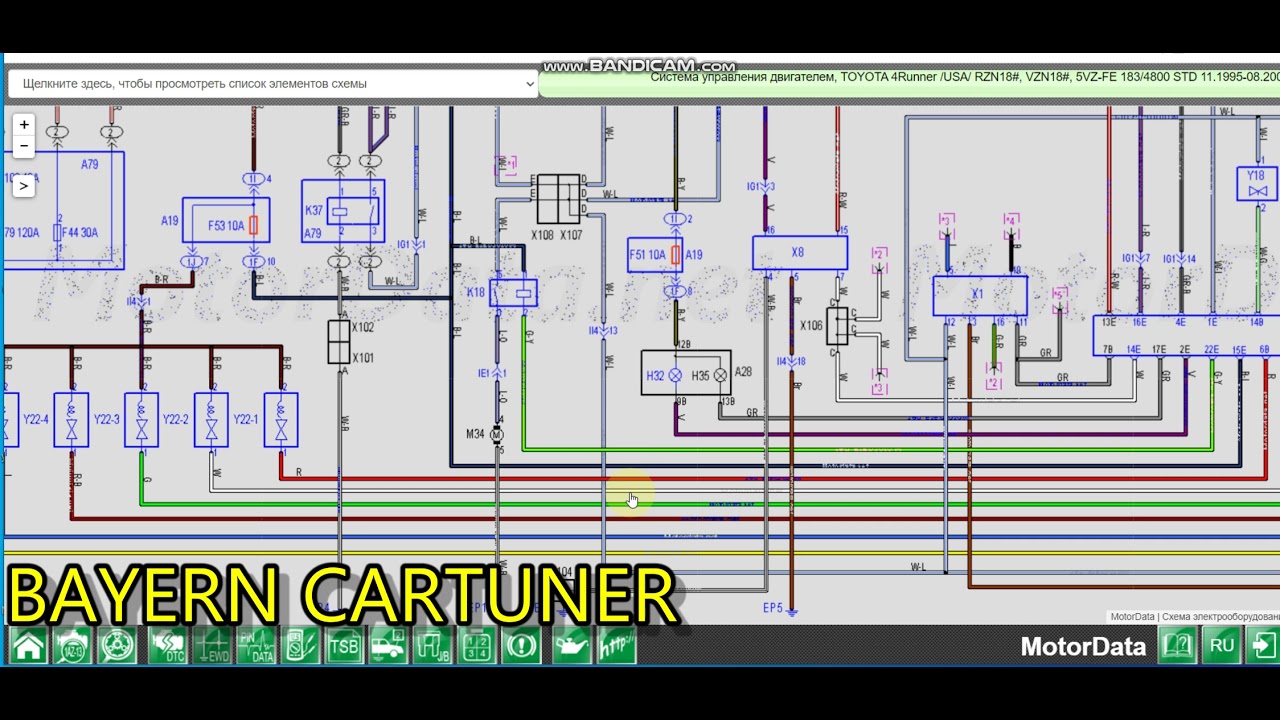1280x720 pixels.
Task: Zoom in with the plus button
Action: click(24, 125)
